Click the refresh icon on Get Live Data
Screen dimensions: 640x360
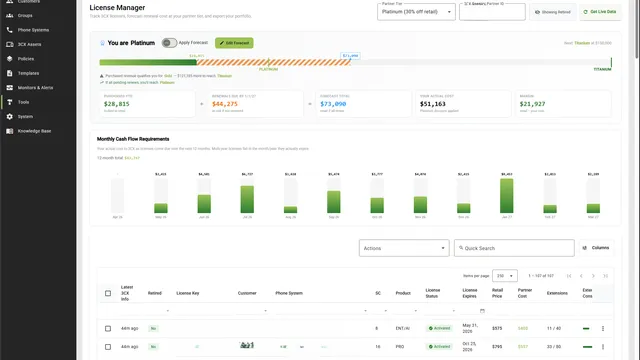tap(585, 12)
